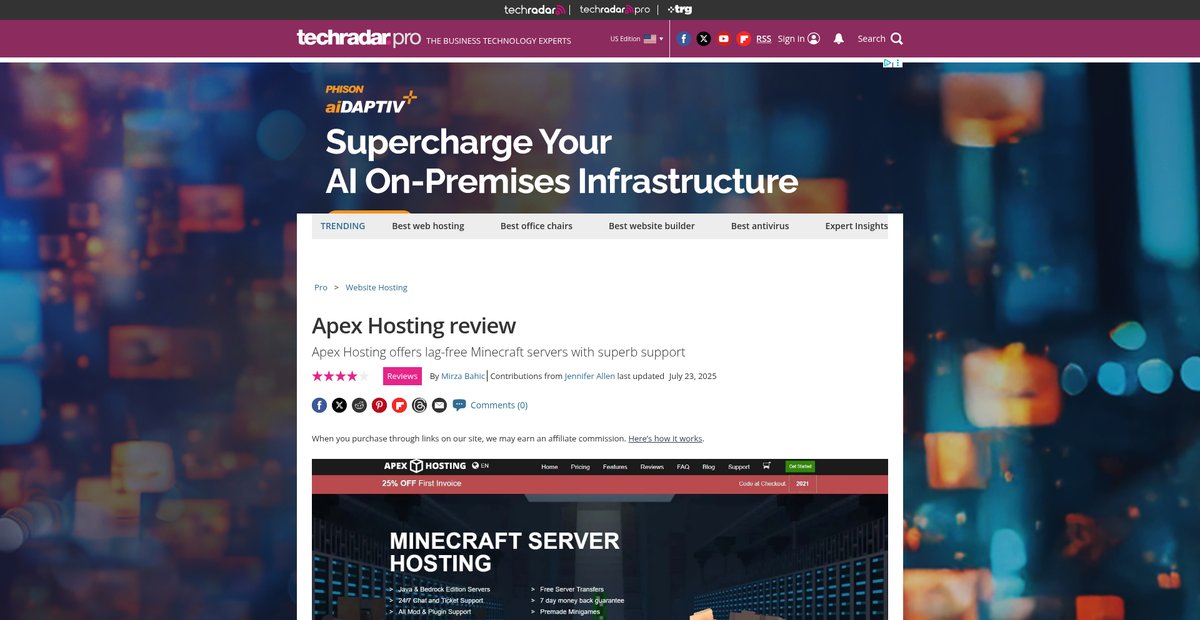Open Comments (0) link
Screen dimensions: 1200x620
click(x=499, y=405)
